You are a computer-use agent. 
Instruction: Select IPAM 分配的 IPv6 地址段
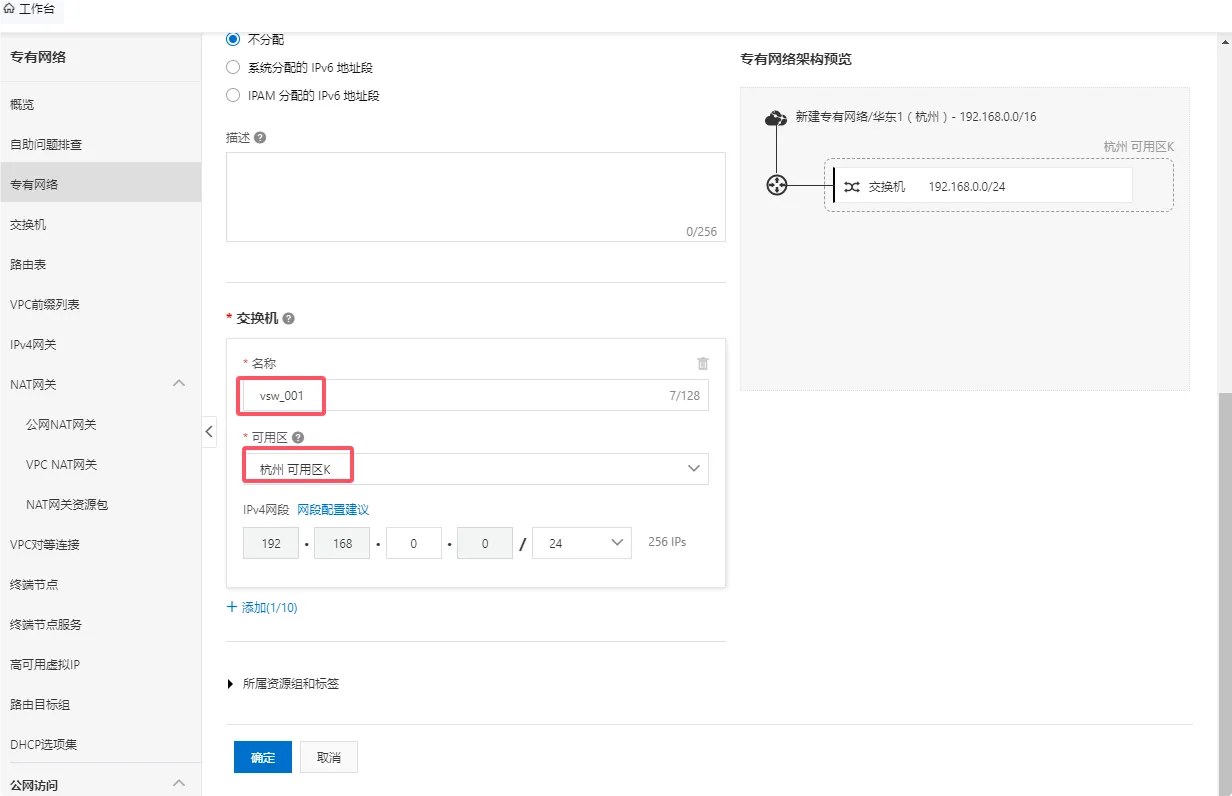[232, 95]
